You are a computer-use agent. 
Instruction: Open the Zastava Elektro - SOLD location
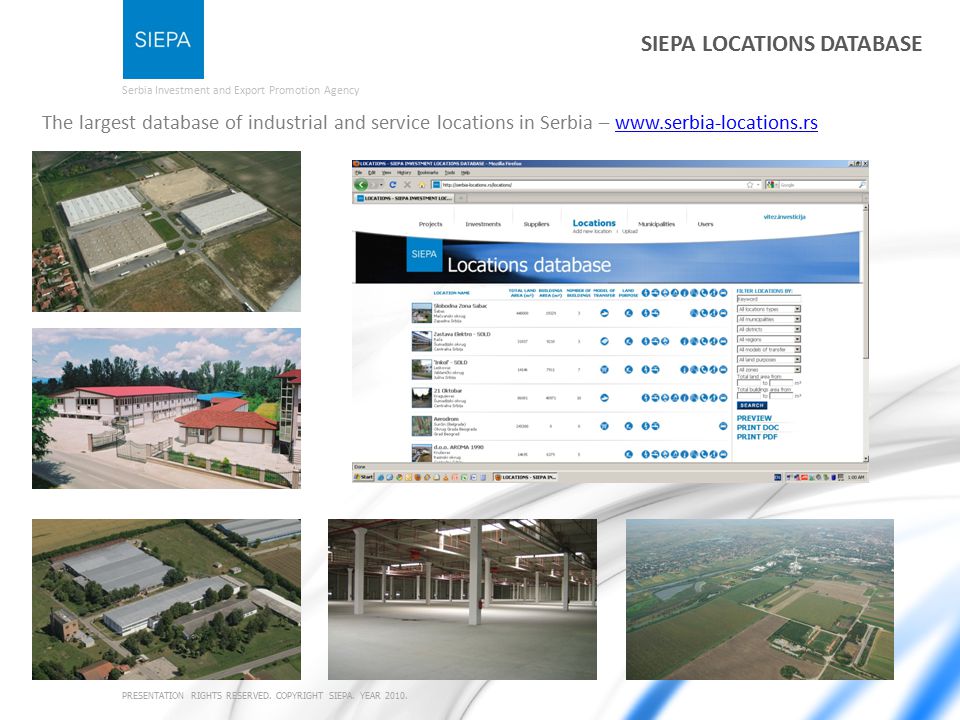coord(462,334)
